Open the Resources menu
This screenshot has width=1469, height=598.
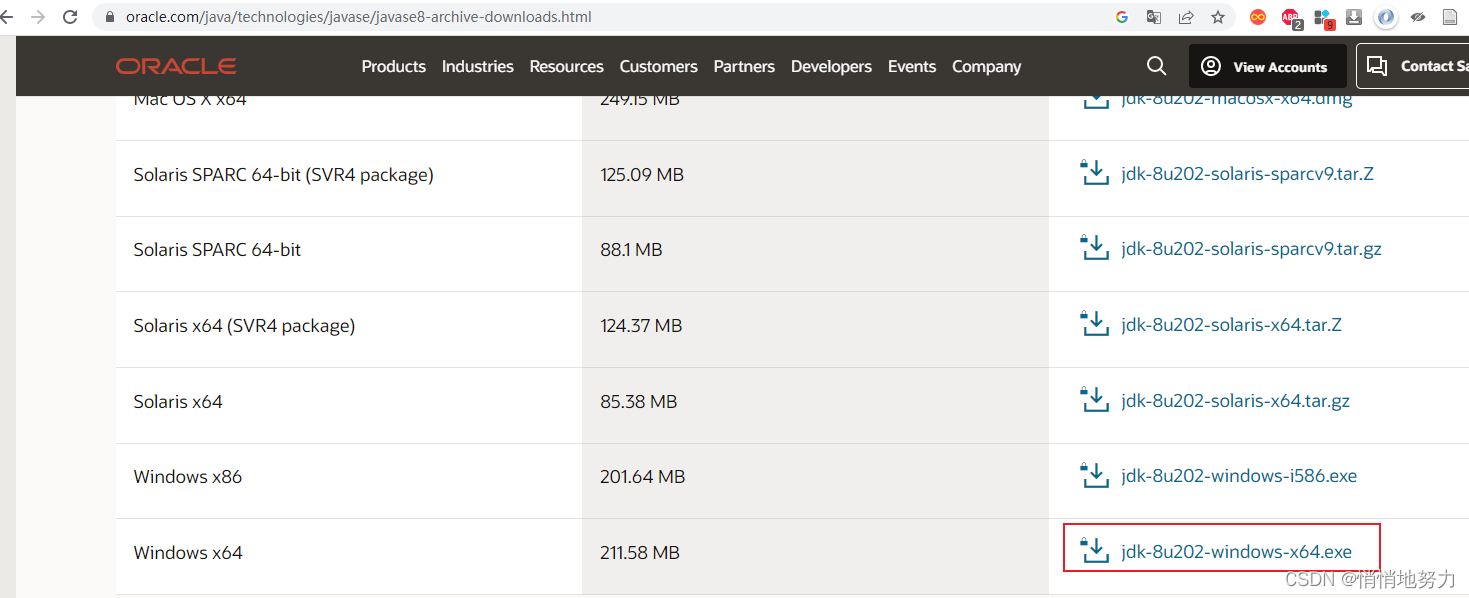(x=566, y=66)
